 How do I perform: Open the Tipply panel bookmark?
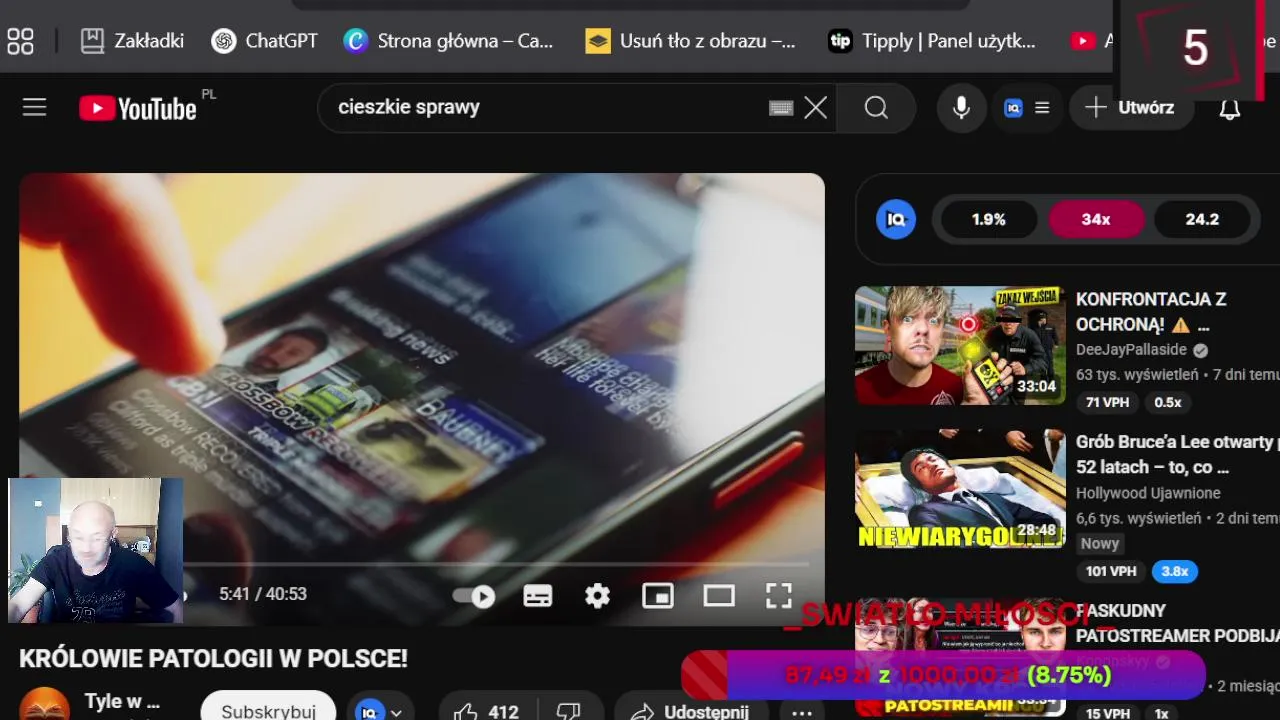932,41
